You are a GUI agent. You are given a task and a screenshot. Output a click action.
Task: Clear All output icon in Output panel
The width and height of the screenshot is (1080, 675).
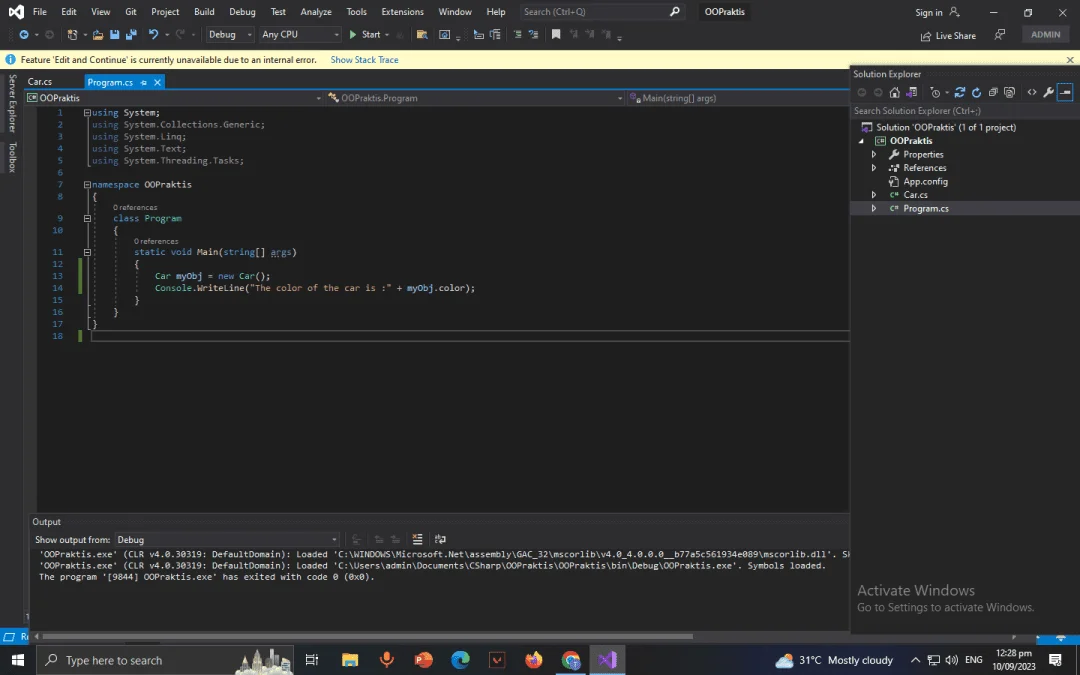pyautogui.click(x=417, y=539)
